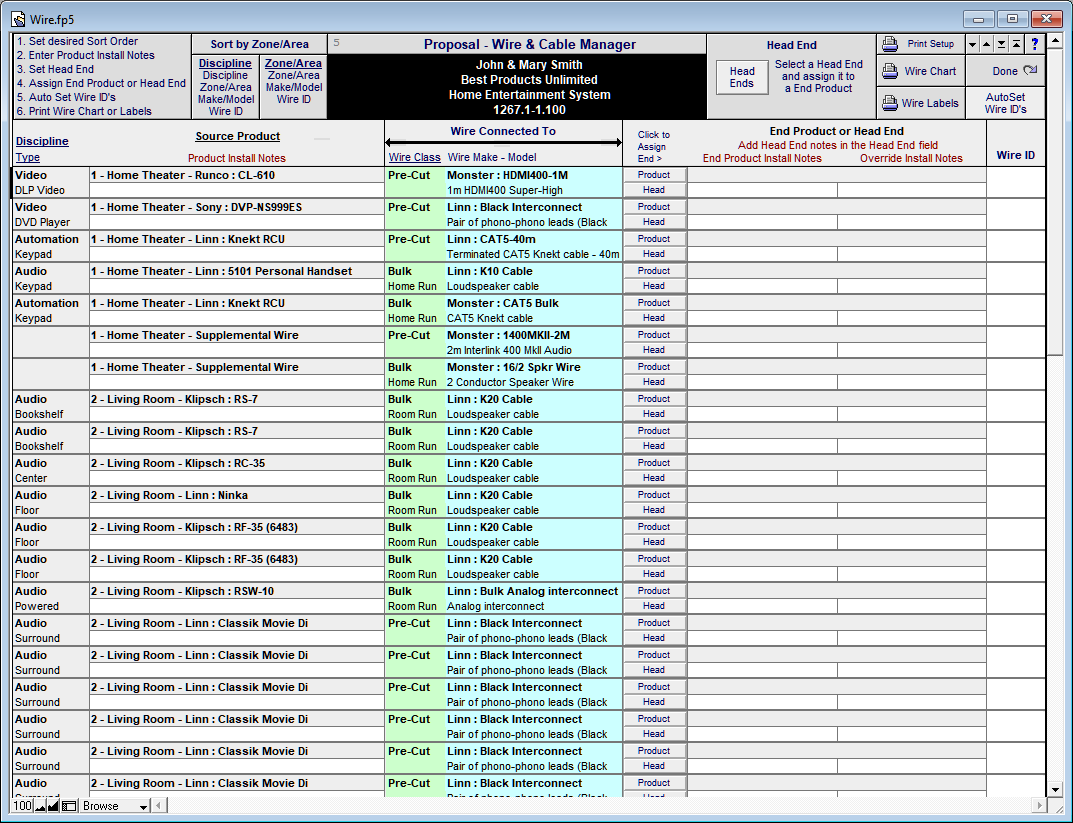Image resolution: width=1073 pixels, height=823 pixels.
Task: Click install notes field under Sony DVP-NS999ES
Action: 237,222
